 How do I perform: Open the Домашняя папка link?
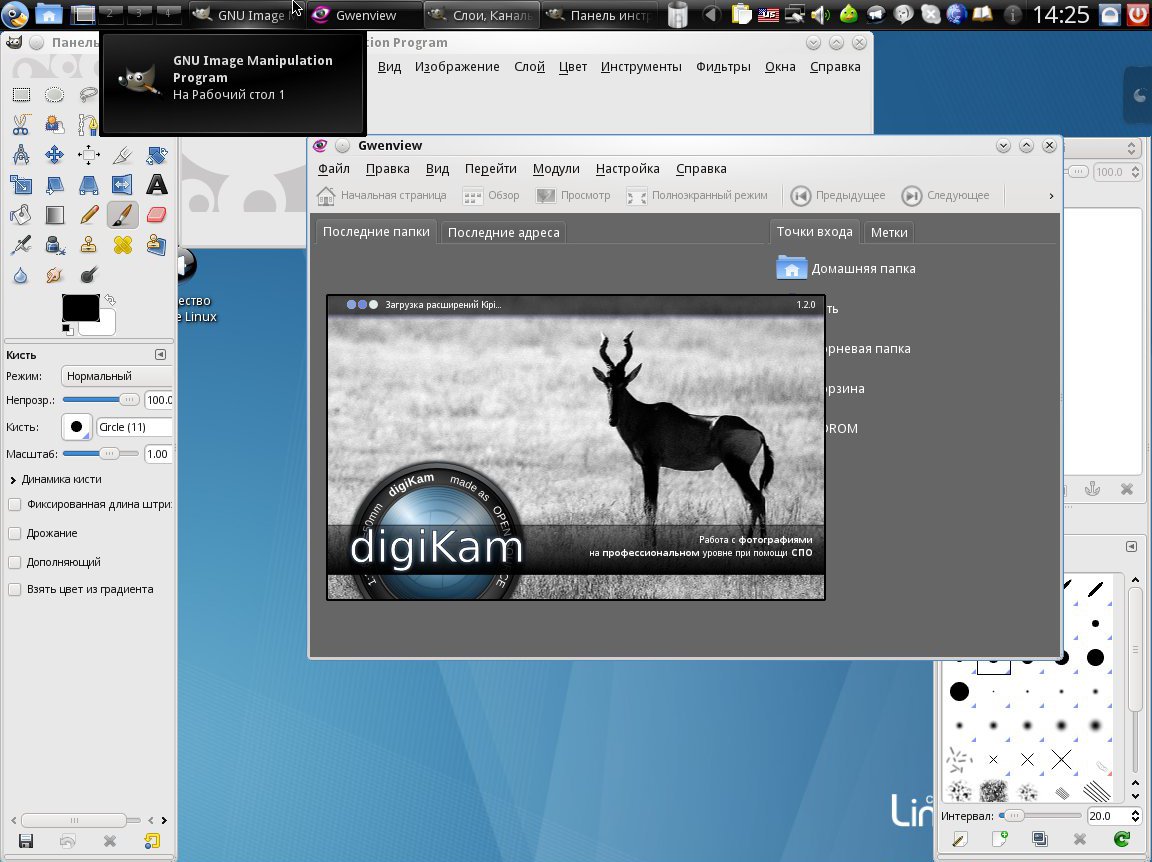(862, 268)
